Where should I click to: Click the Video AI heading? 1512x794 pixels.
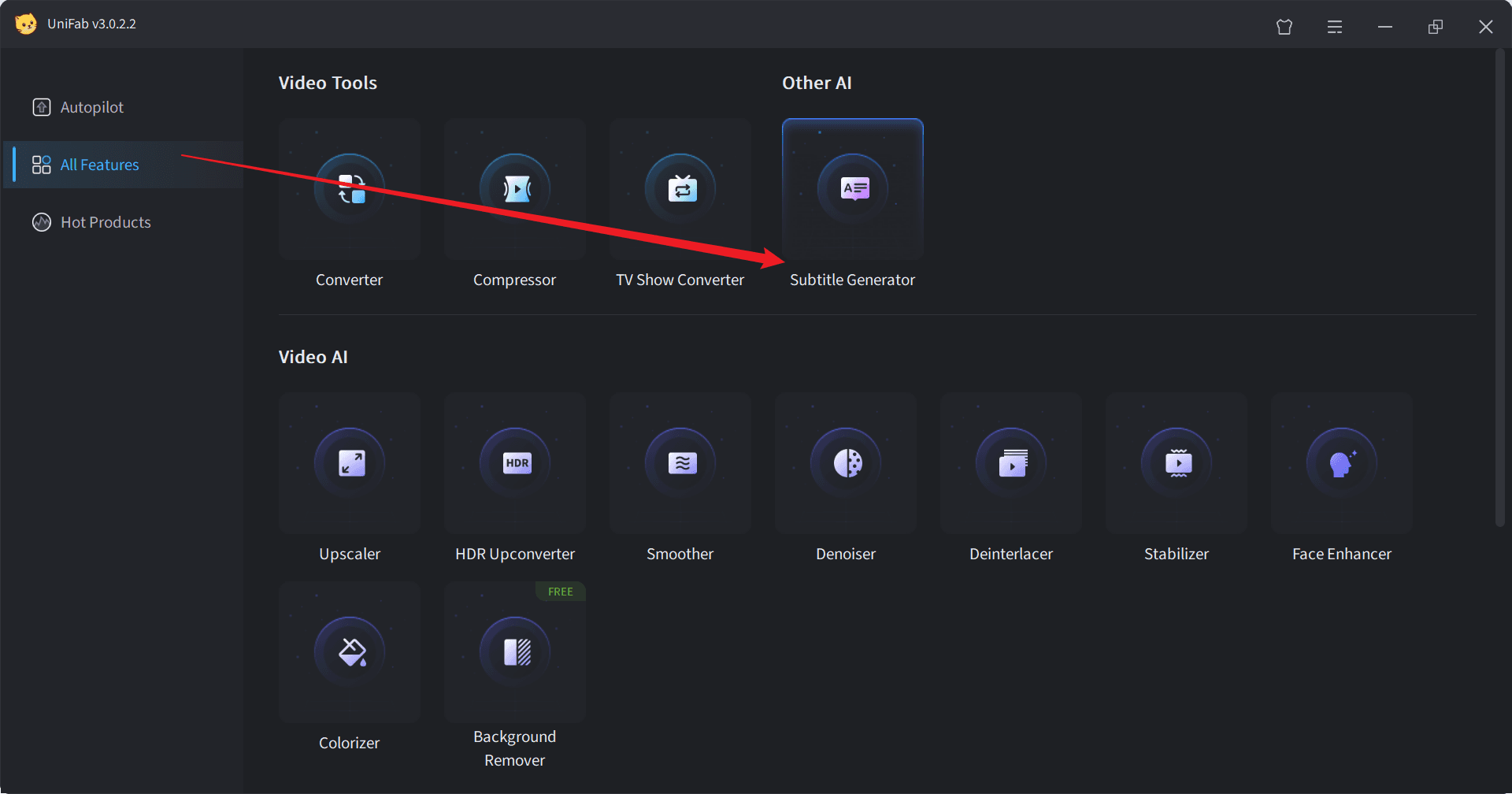[x=313, y=357]
